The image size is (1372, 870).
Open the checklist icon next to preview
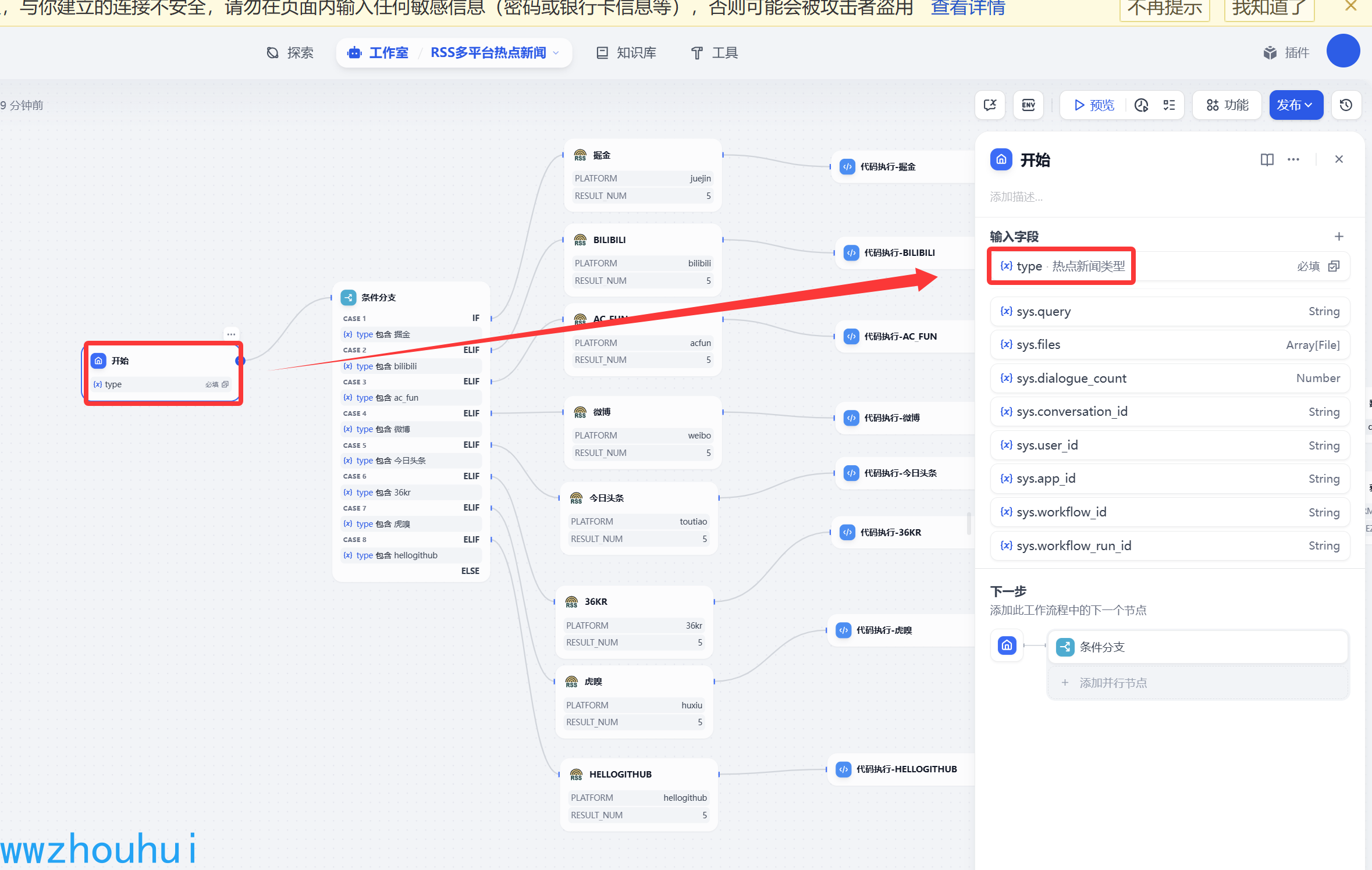coord(1169,105)
